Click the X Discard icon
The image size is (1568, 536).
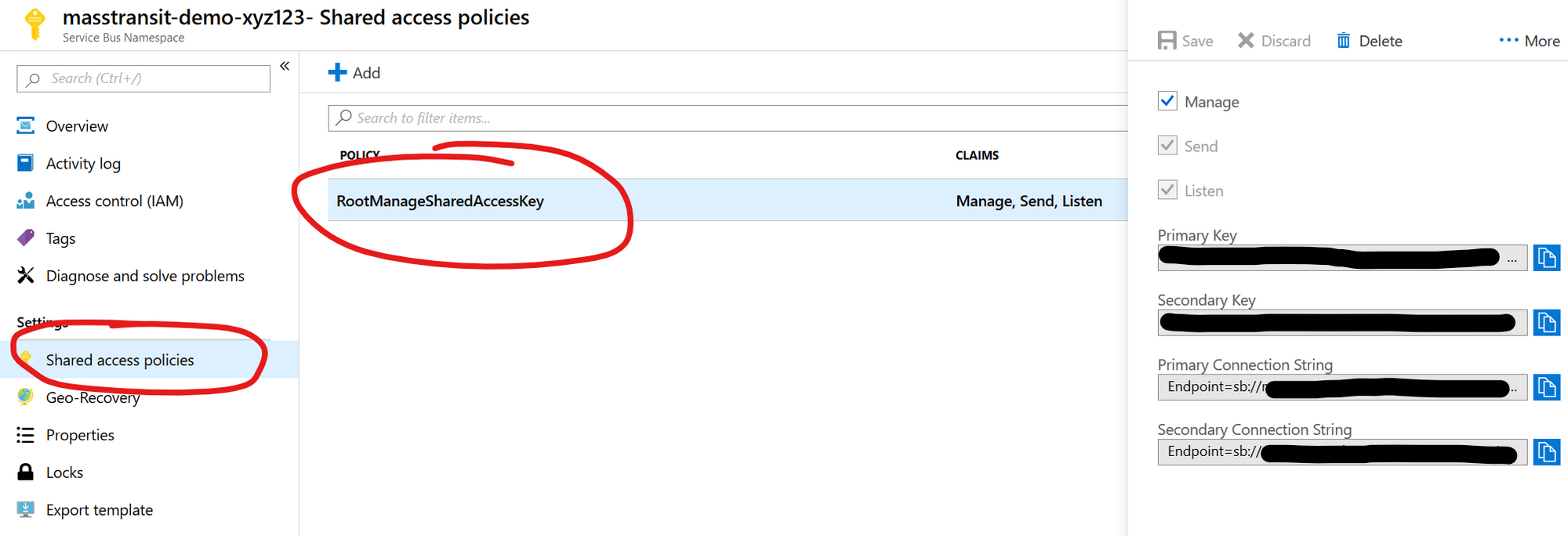1246,40
